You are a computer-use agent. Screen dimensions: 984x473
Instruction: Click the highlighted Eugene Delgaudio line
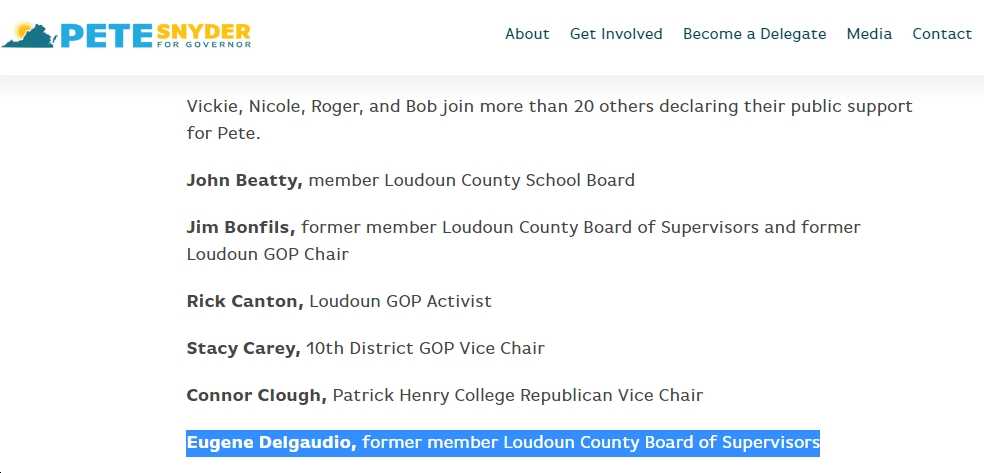coord(503,443)
